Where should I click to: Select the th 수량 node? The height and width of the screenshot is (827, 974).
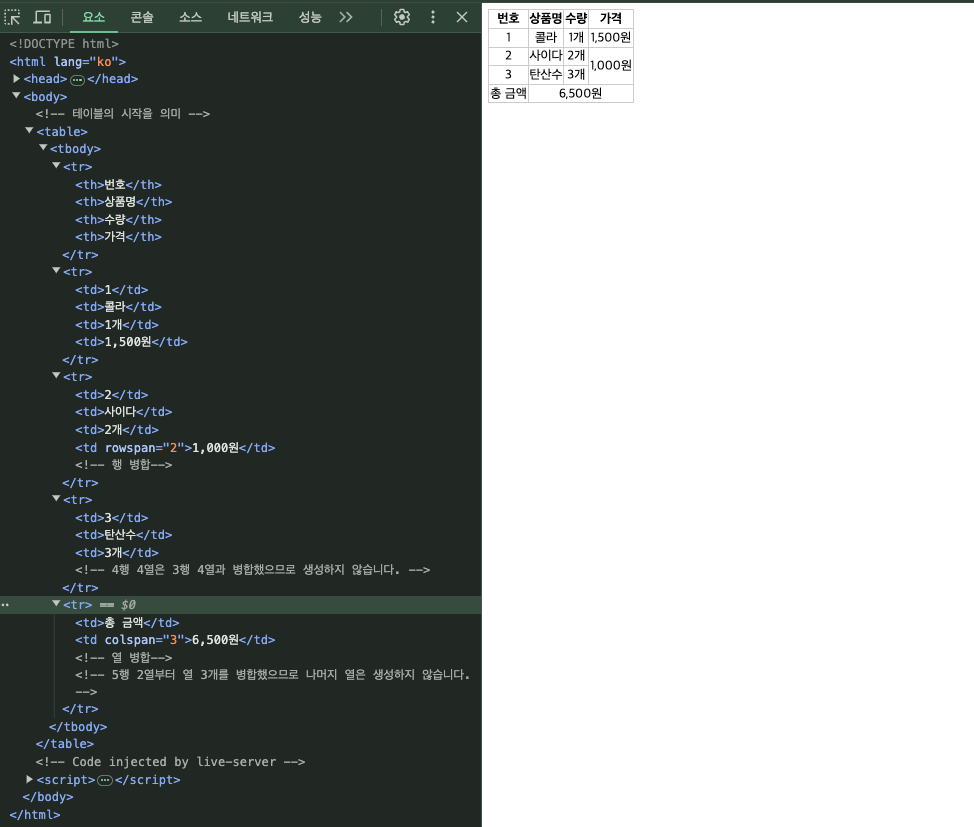118,219
